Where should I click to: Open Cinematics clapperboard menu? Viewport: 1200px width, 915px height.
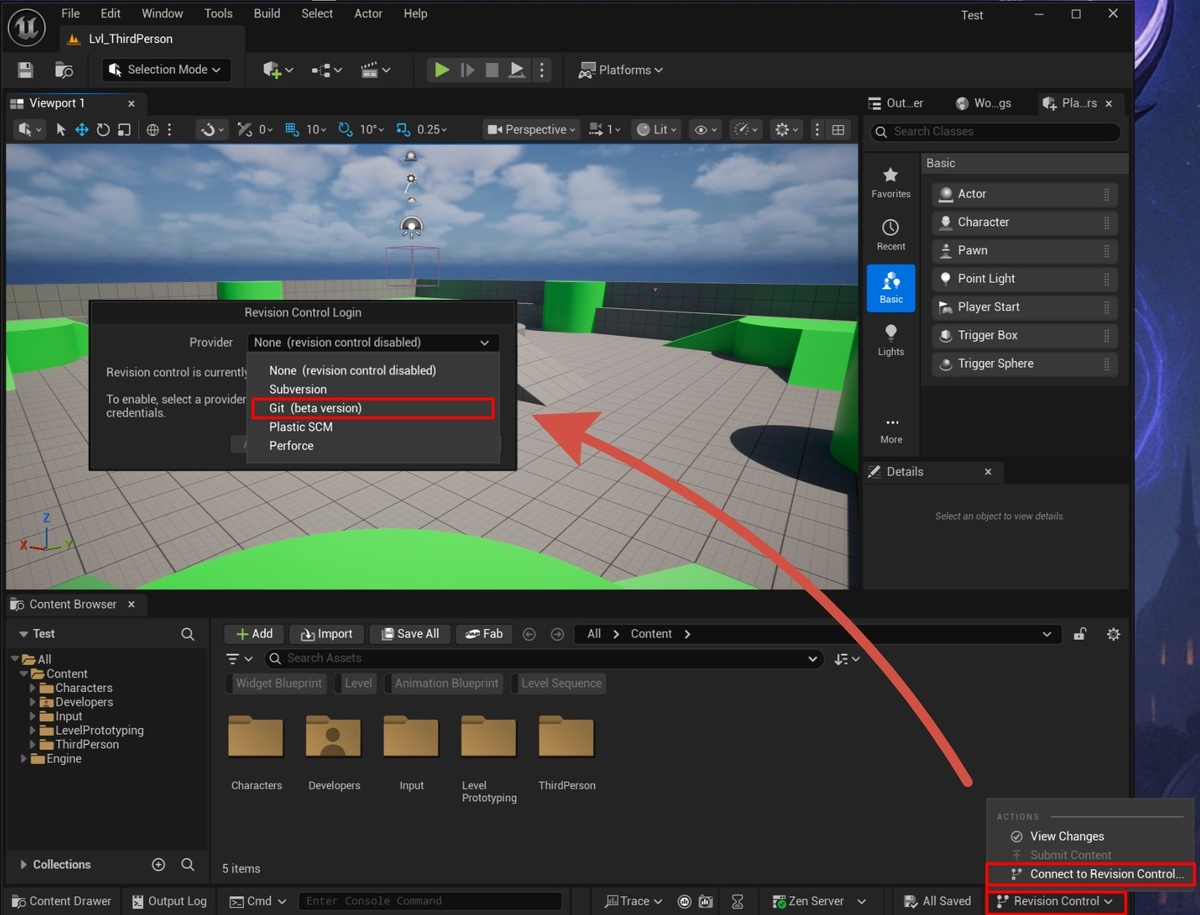click(375, 70)
